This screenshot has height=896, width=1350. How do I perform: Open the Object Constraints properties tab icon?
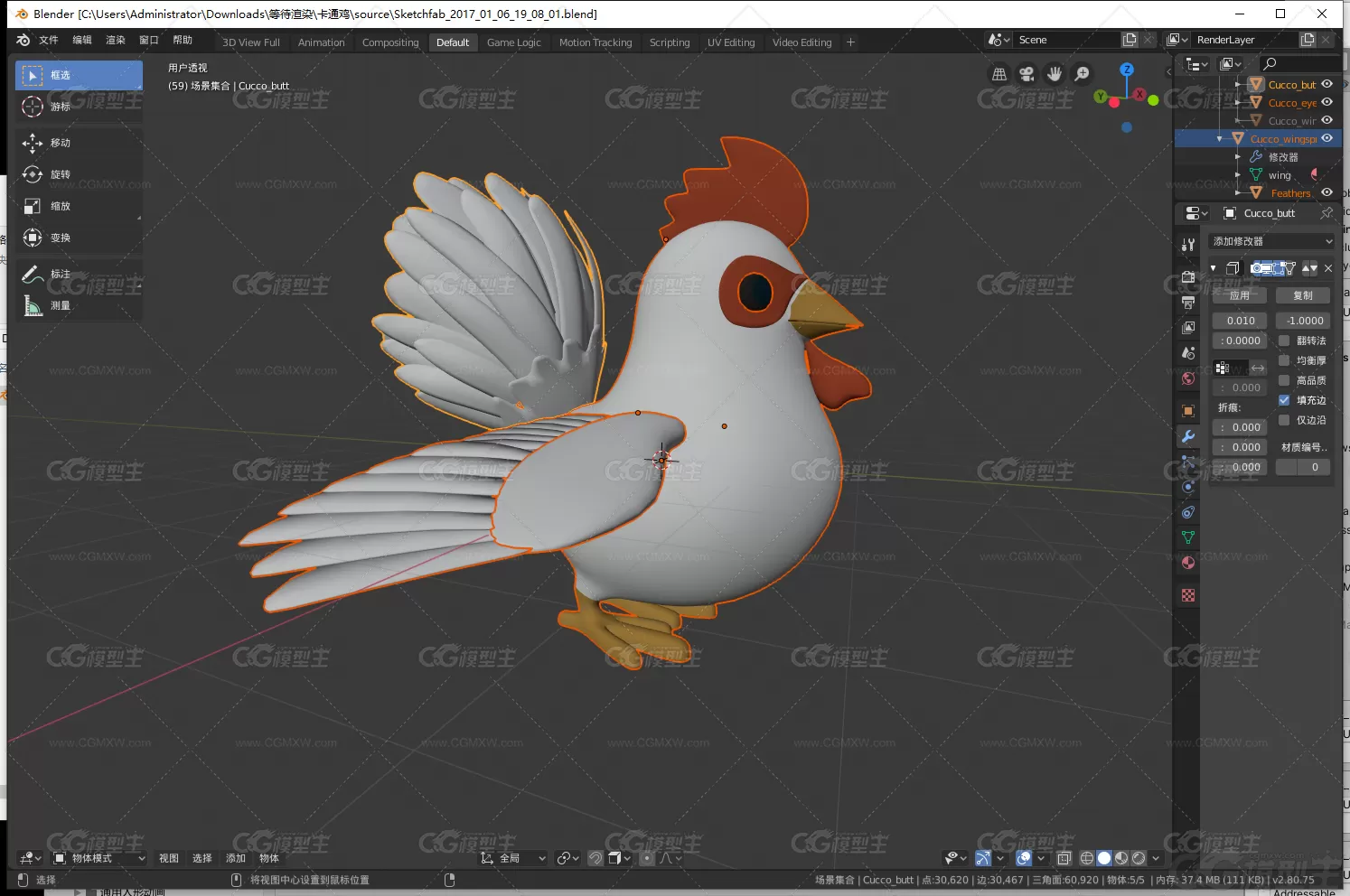point(1188,512)
